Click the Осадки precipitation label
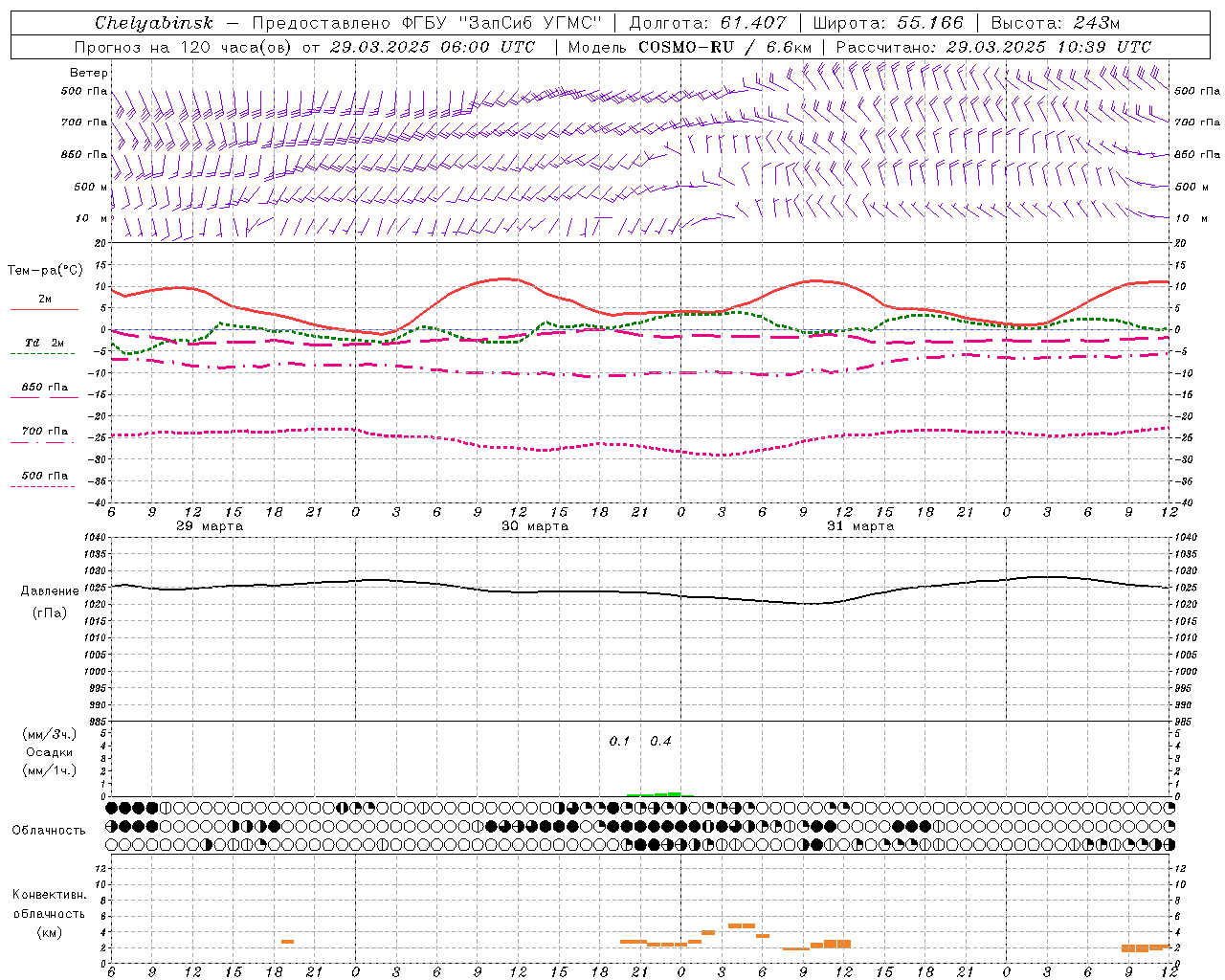1225x980 pixels. pyautogui.click(x=49, y=752)
